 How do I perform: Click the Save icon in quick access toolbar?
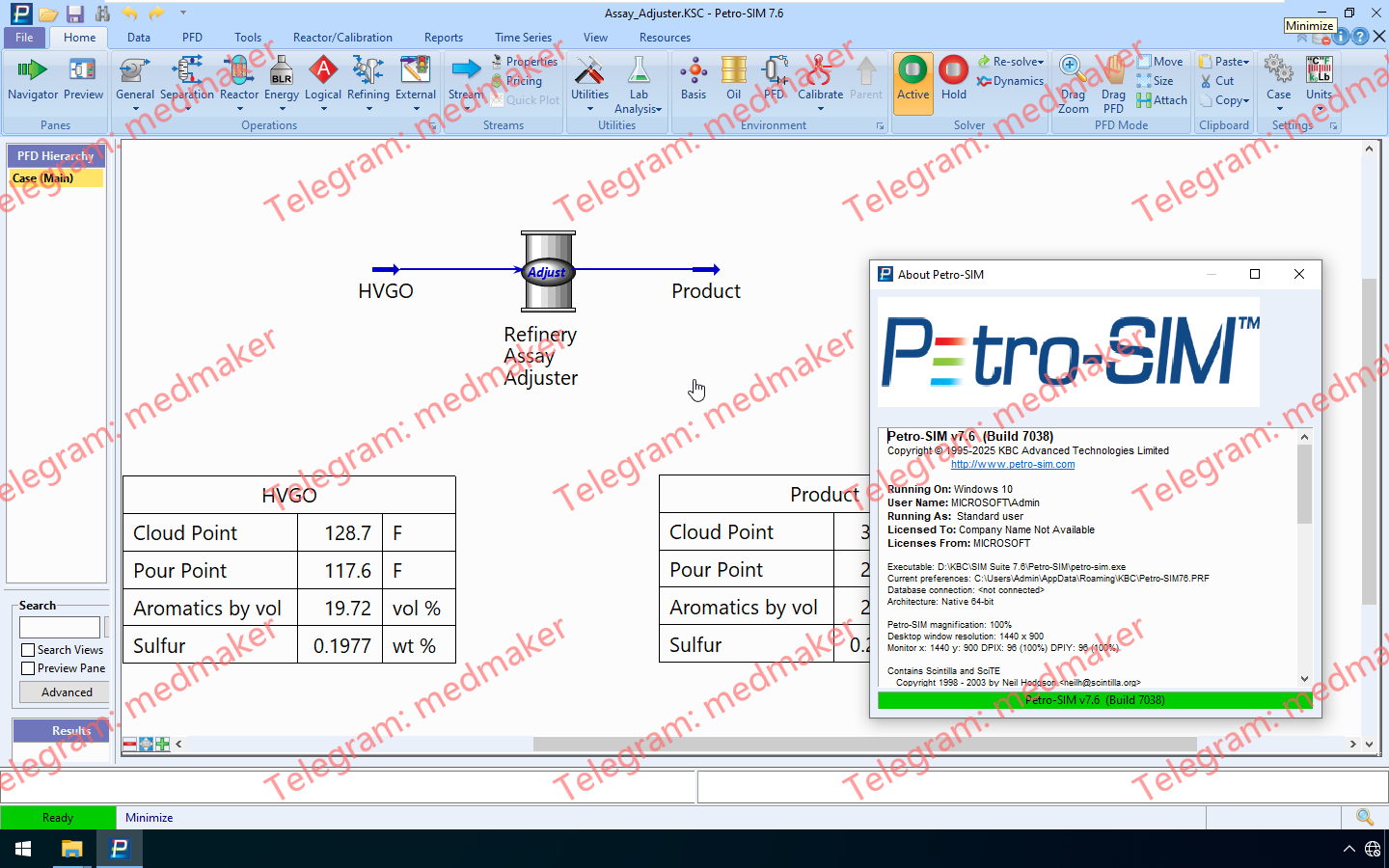click(x=75, y=14)
